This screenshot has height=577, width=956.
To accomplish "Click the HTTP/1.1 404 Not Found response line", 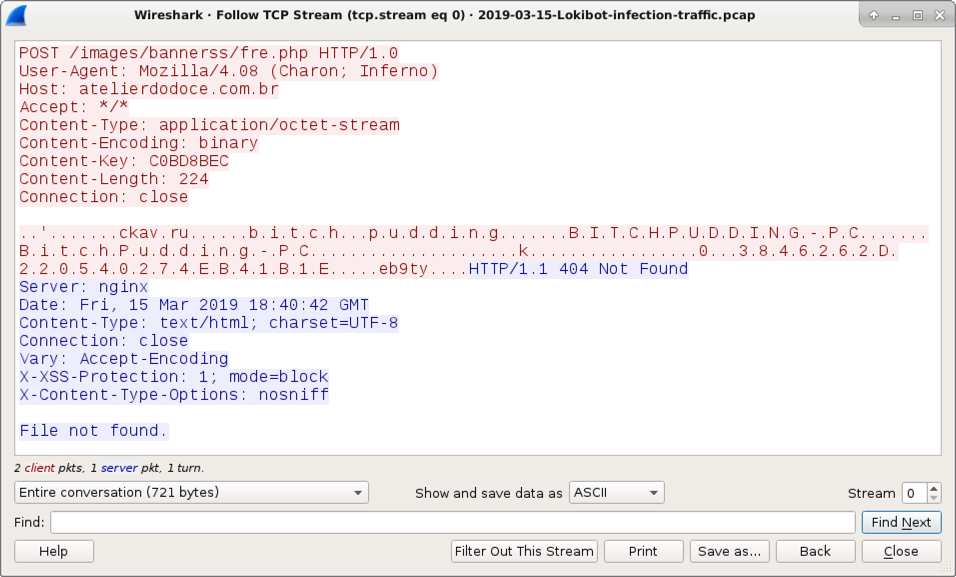I will pos(579,269).
